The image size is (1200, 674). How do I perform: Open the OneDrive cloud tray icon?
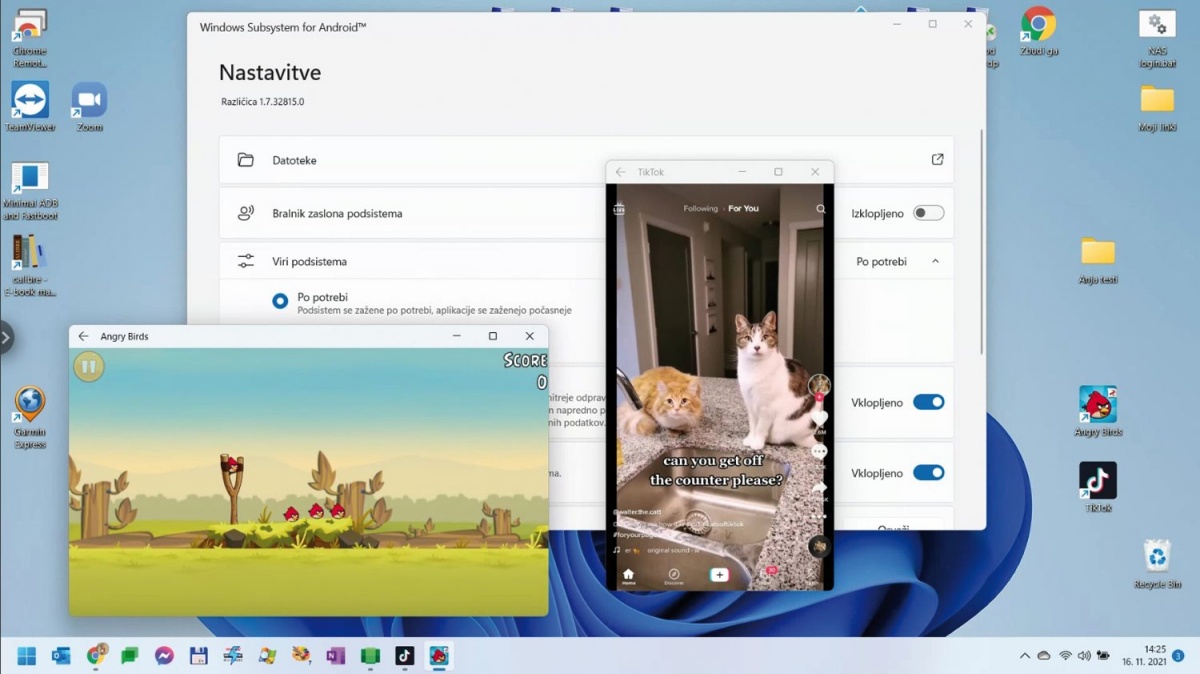click(1044, 656)
